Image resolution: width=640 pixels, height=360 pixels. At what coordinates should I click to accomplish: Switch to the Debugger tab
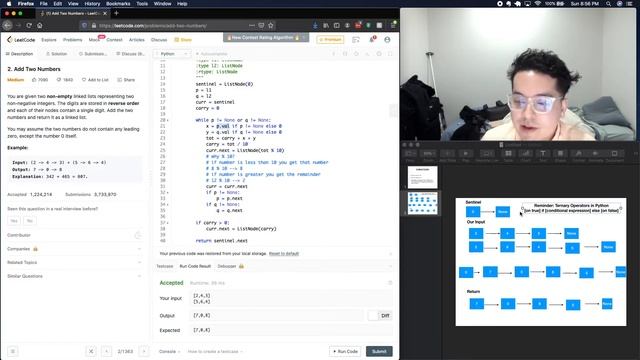230,266
